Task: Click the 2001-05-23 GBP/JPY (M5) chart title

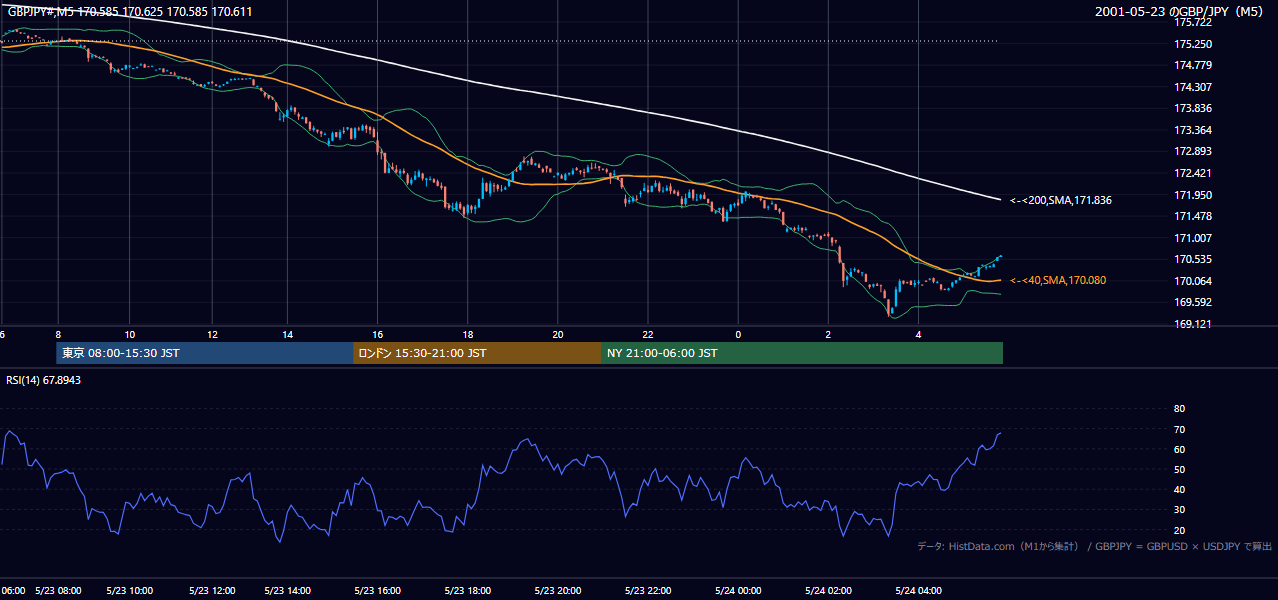Action: tap(1180, 12)
